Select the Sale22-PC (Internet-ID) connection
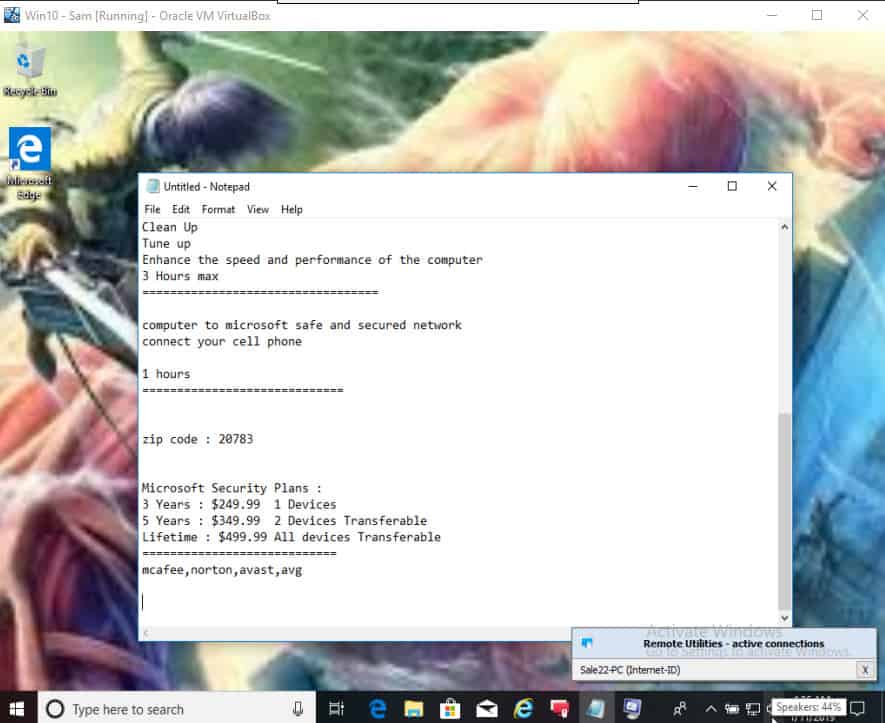 630,670
